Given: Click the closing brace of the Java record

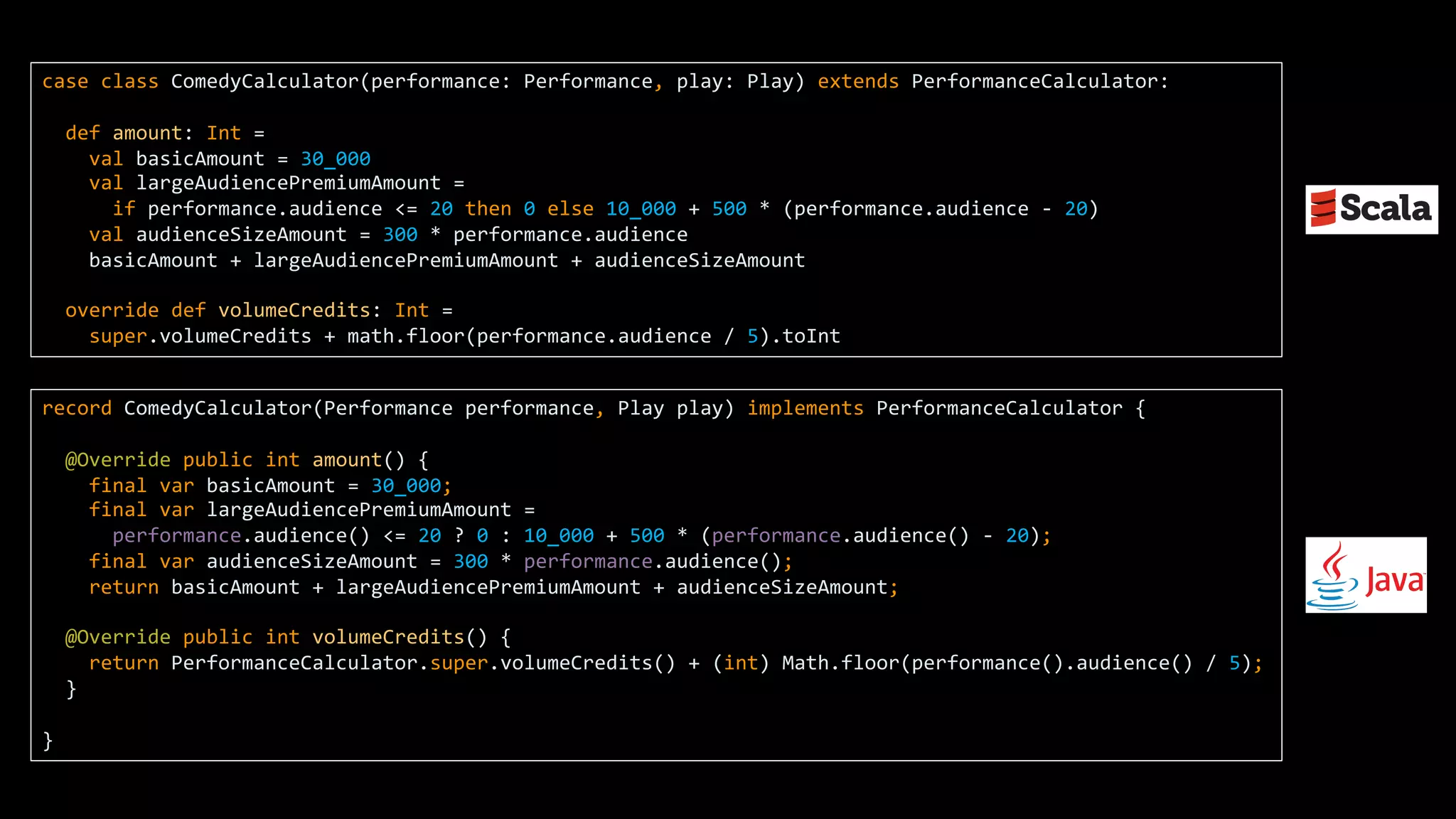Looking at the screenshot, I should coord(48,741).
